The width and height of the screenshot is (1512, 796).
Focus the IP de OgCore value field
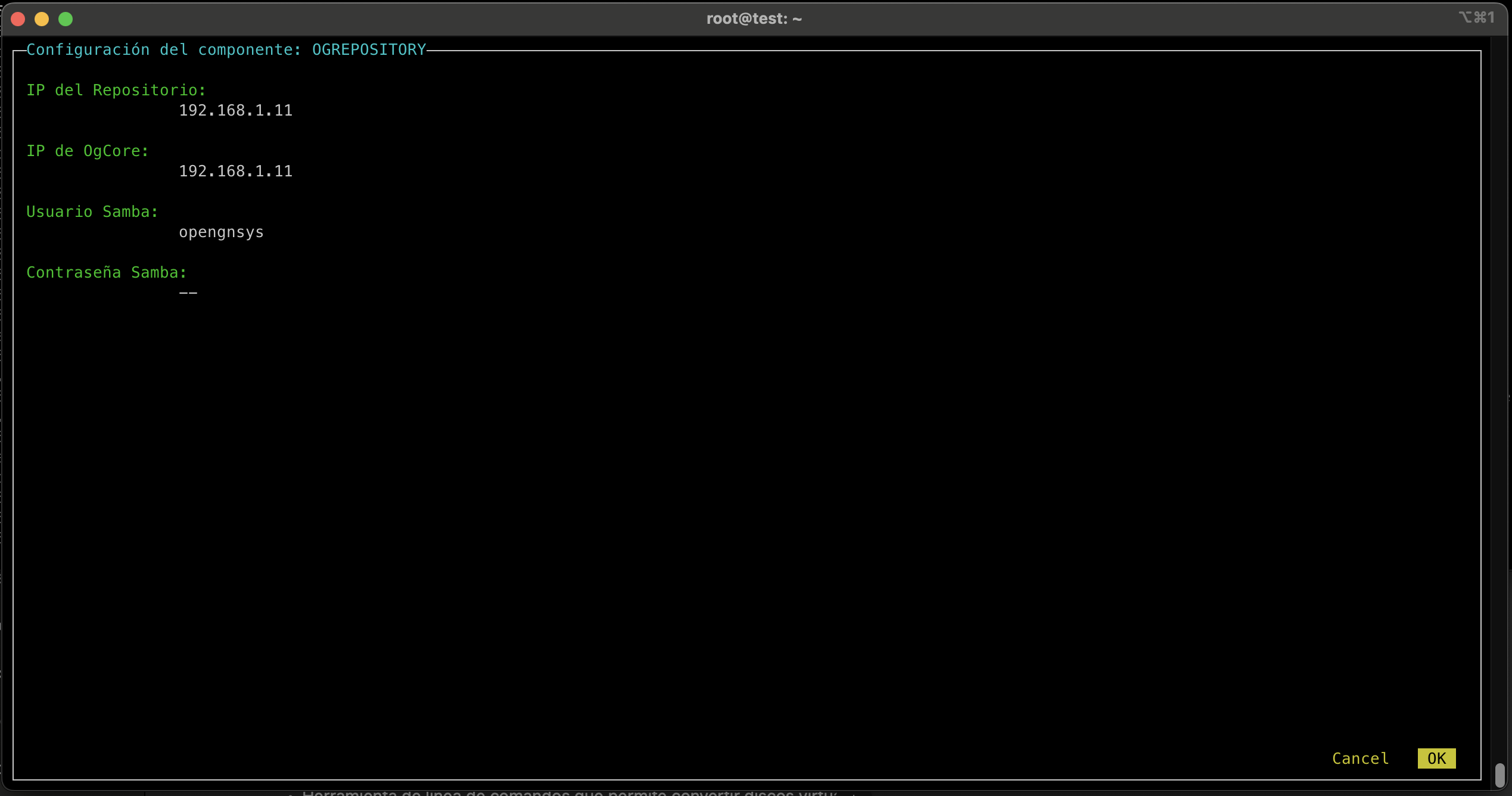tap(235, 172)
